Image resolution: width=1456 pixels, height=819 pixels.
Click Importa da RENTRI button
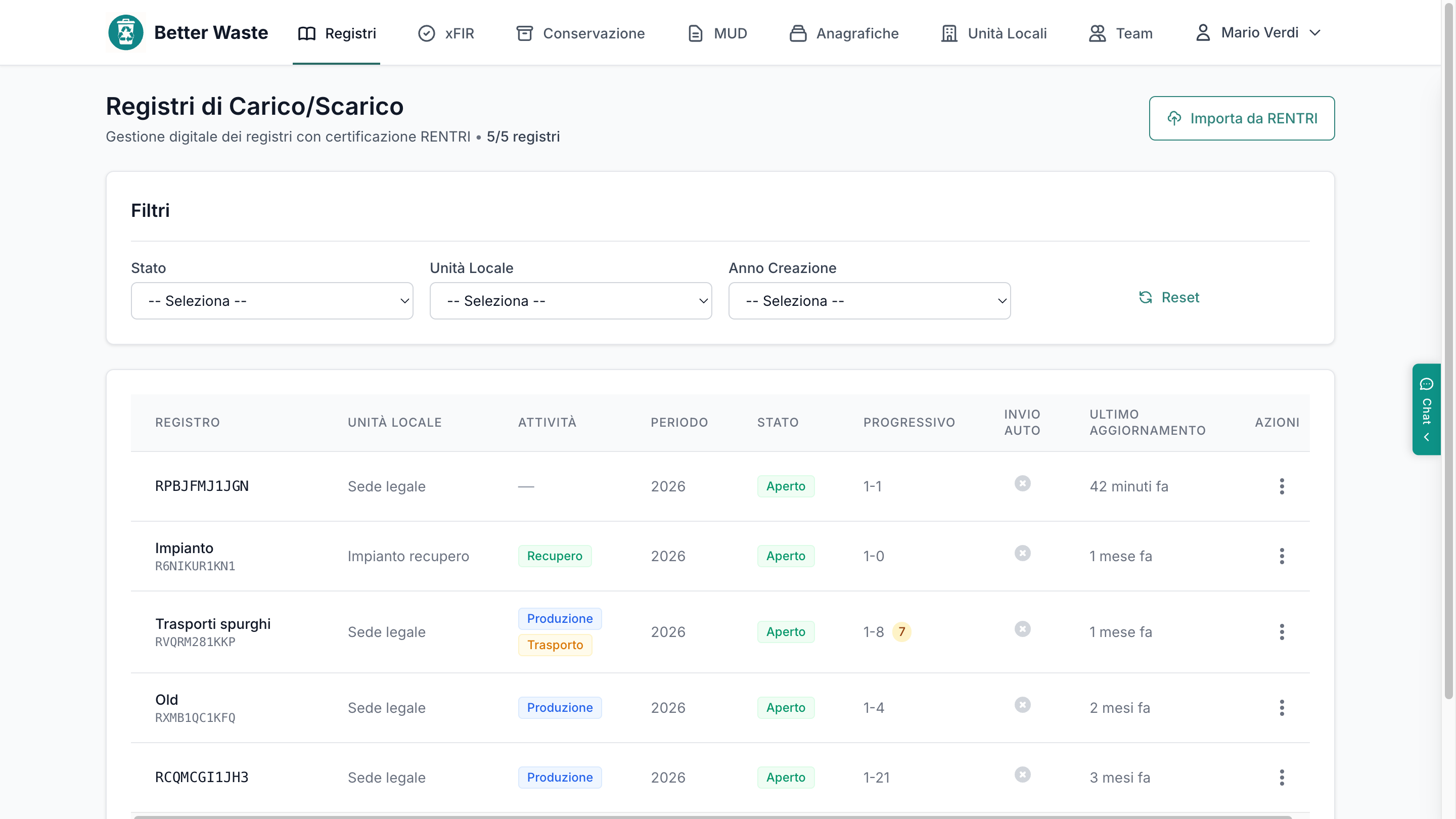coord(1242,118)
